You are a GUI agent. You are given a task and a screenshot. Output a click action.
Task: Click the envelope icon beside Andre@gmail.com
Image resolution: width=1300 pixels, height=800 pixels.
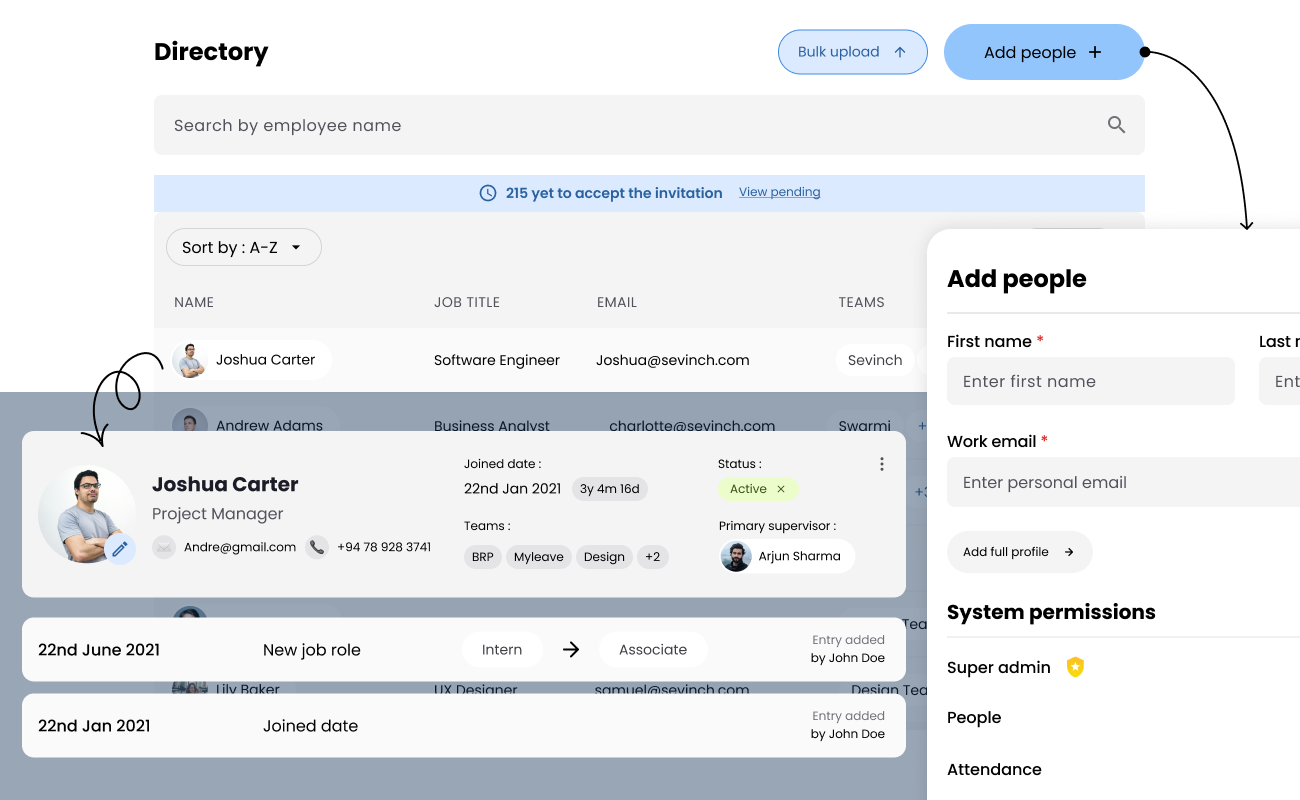point(164,547)
